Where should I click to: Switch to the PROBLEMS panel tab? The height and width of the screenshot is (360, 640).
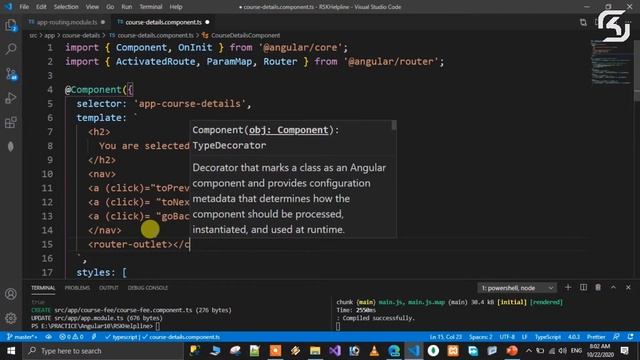(77, 288)
